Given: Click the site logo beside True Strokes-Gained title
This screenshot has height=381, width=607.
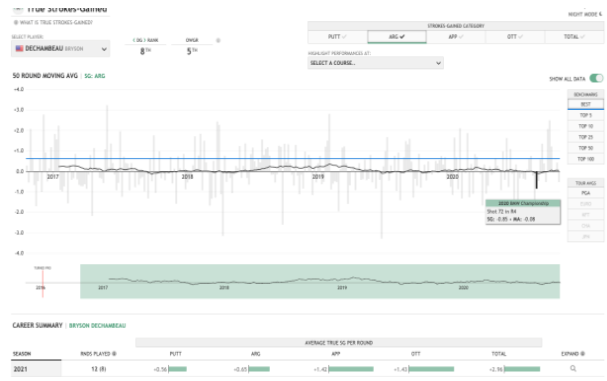Looking at the screenshot, I should (x=17, y=9).
